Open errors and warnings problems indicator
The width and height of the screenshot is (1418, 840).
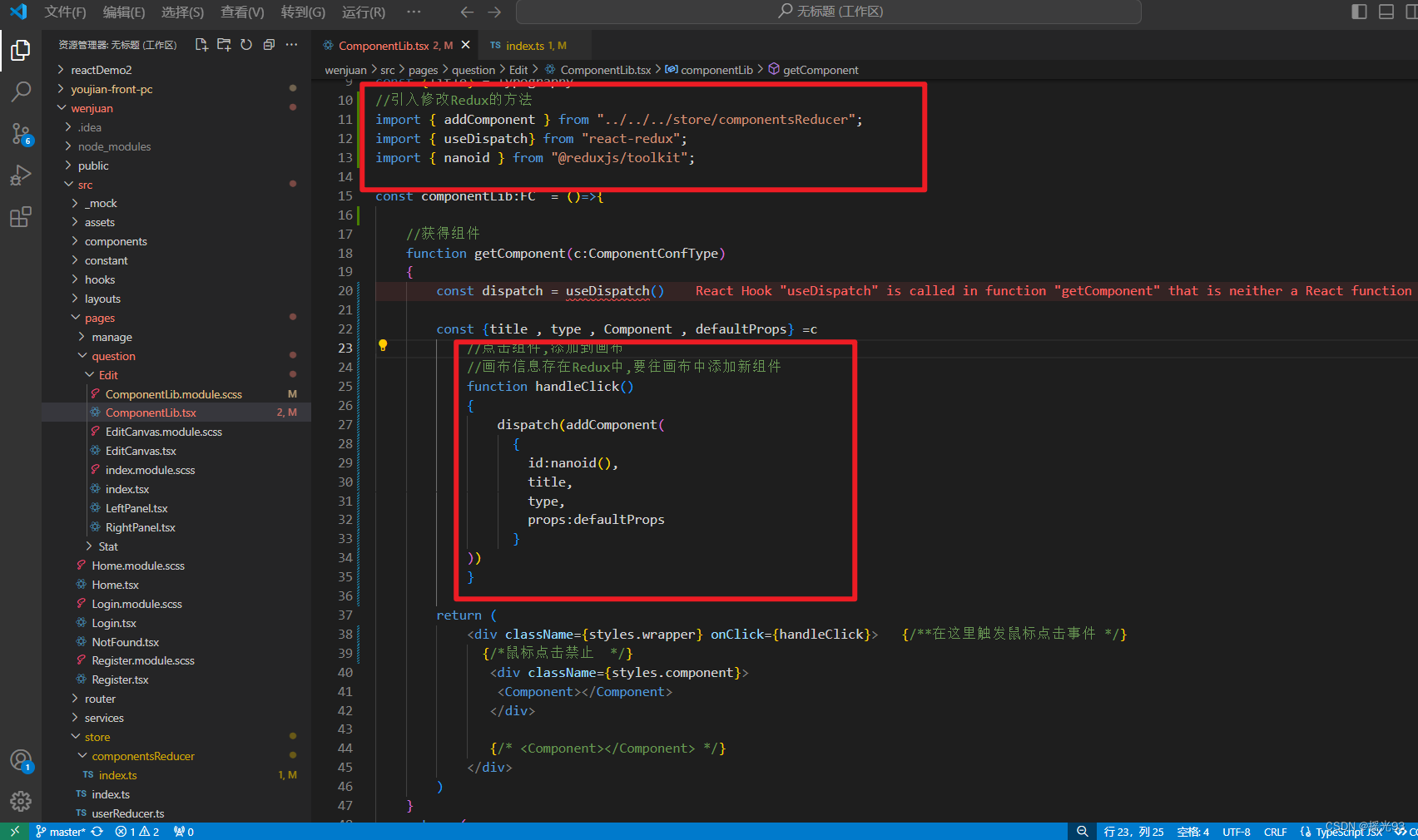[136, 832]
